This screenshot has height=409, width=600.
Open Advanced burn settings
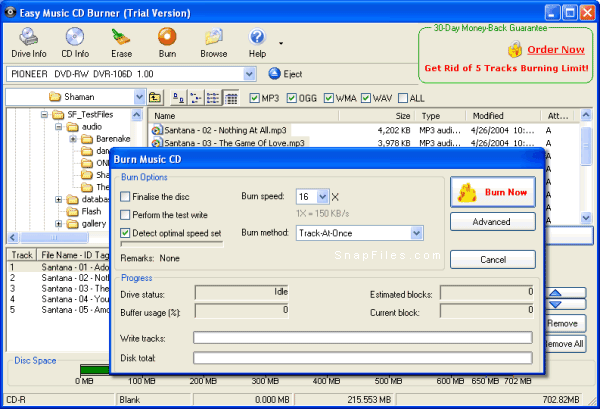493,222
